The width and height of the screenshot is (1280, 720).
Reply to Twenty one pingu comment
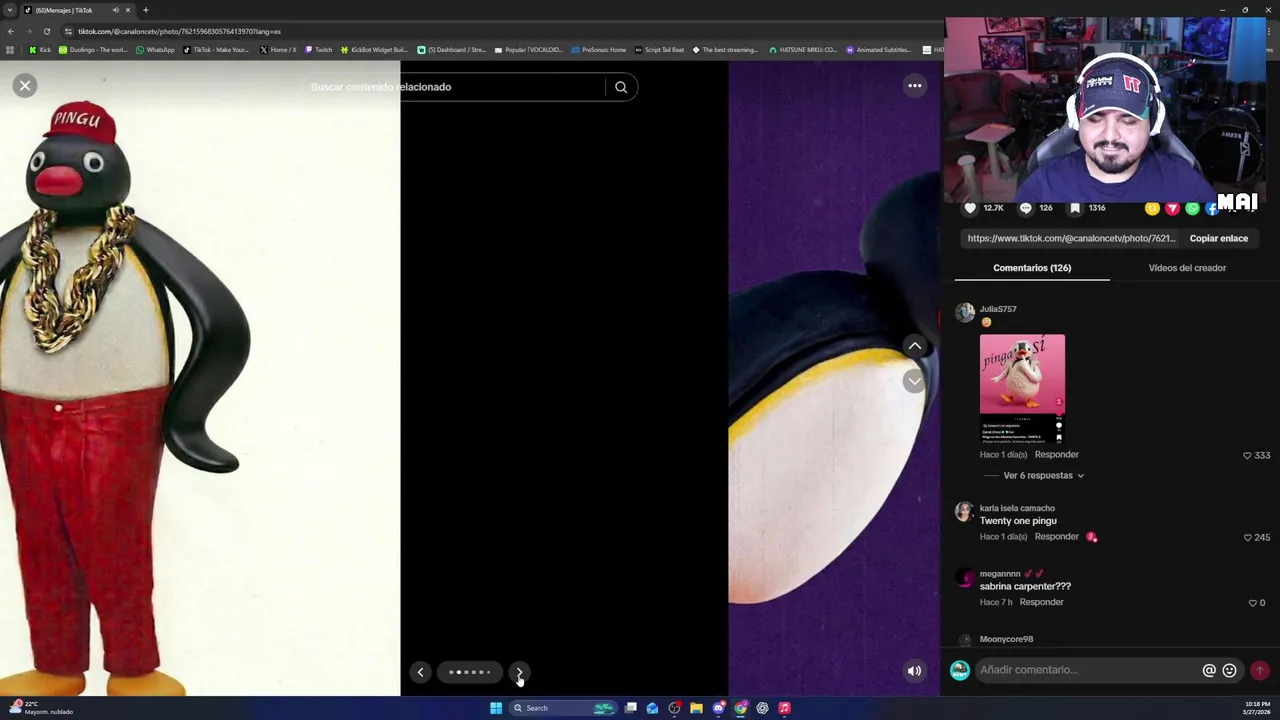click(1056, 537)
